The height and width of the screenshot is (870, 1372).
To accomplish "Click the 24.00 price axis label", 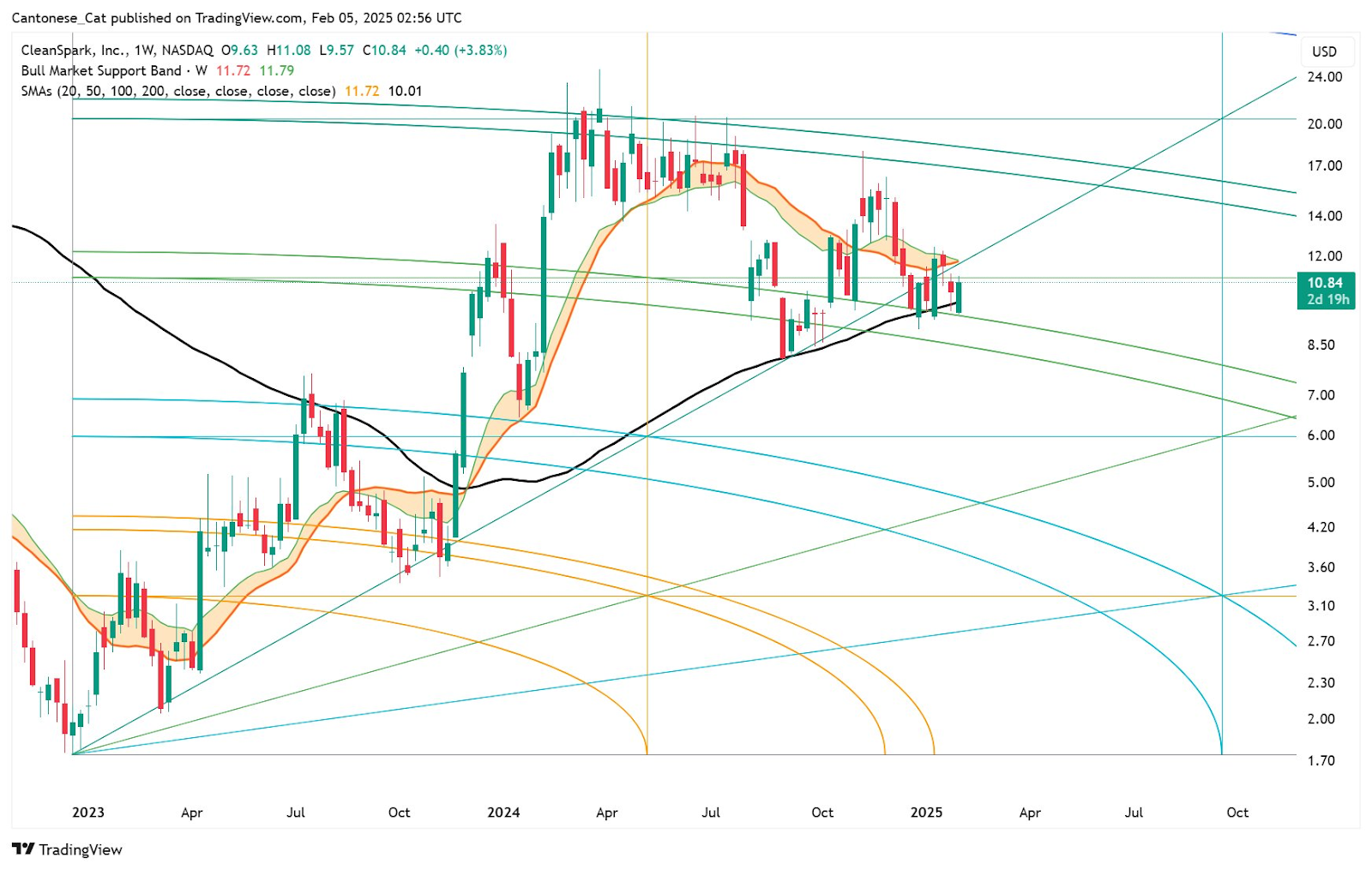I will point(1325,77).
